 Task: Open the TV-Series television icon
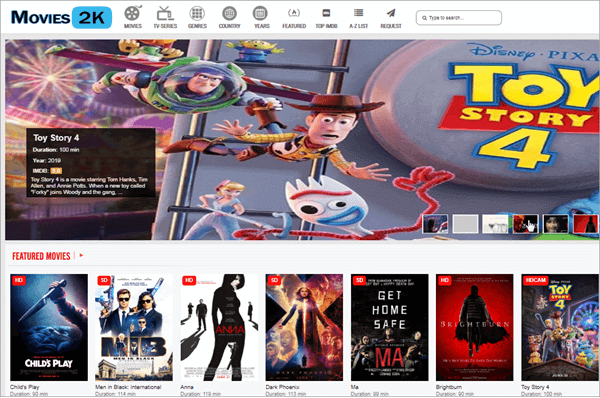click(x=165, y=13)
